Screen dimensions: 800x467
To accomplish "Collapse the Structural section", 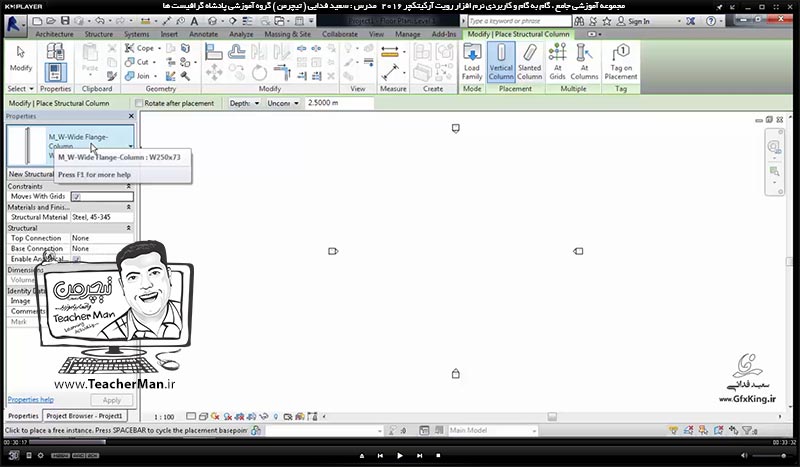I will tap(129, 228).
